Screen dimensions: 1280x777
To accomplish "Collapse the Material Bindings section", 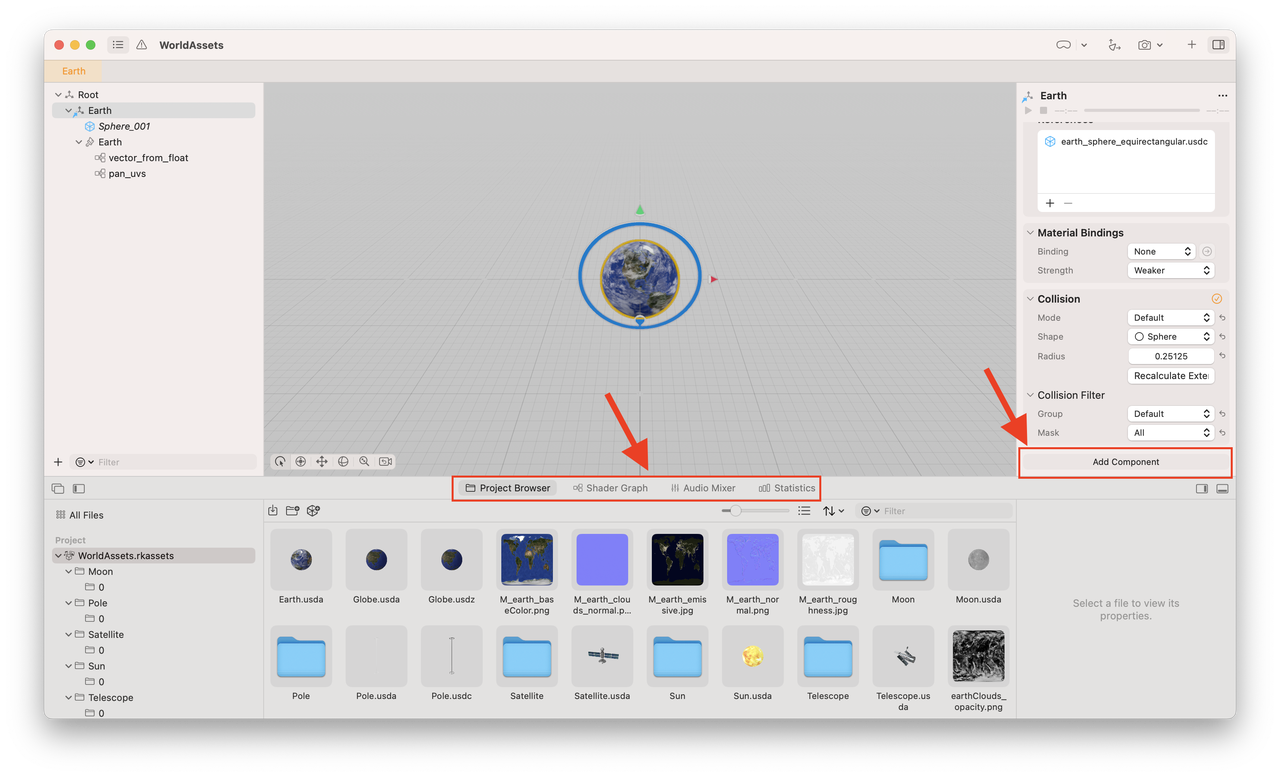I will pos(1030,233).
